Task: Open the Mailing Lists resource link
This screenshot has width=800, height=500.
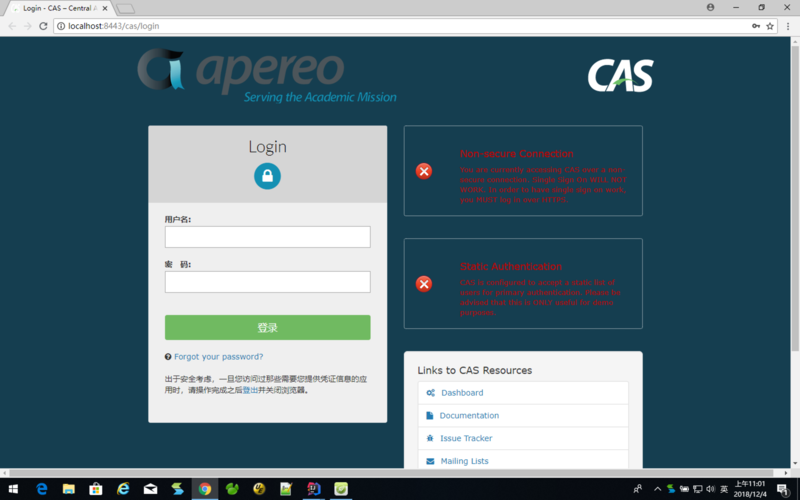Action: [464, 461]
